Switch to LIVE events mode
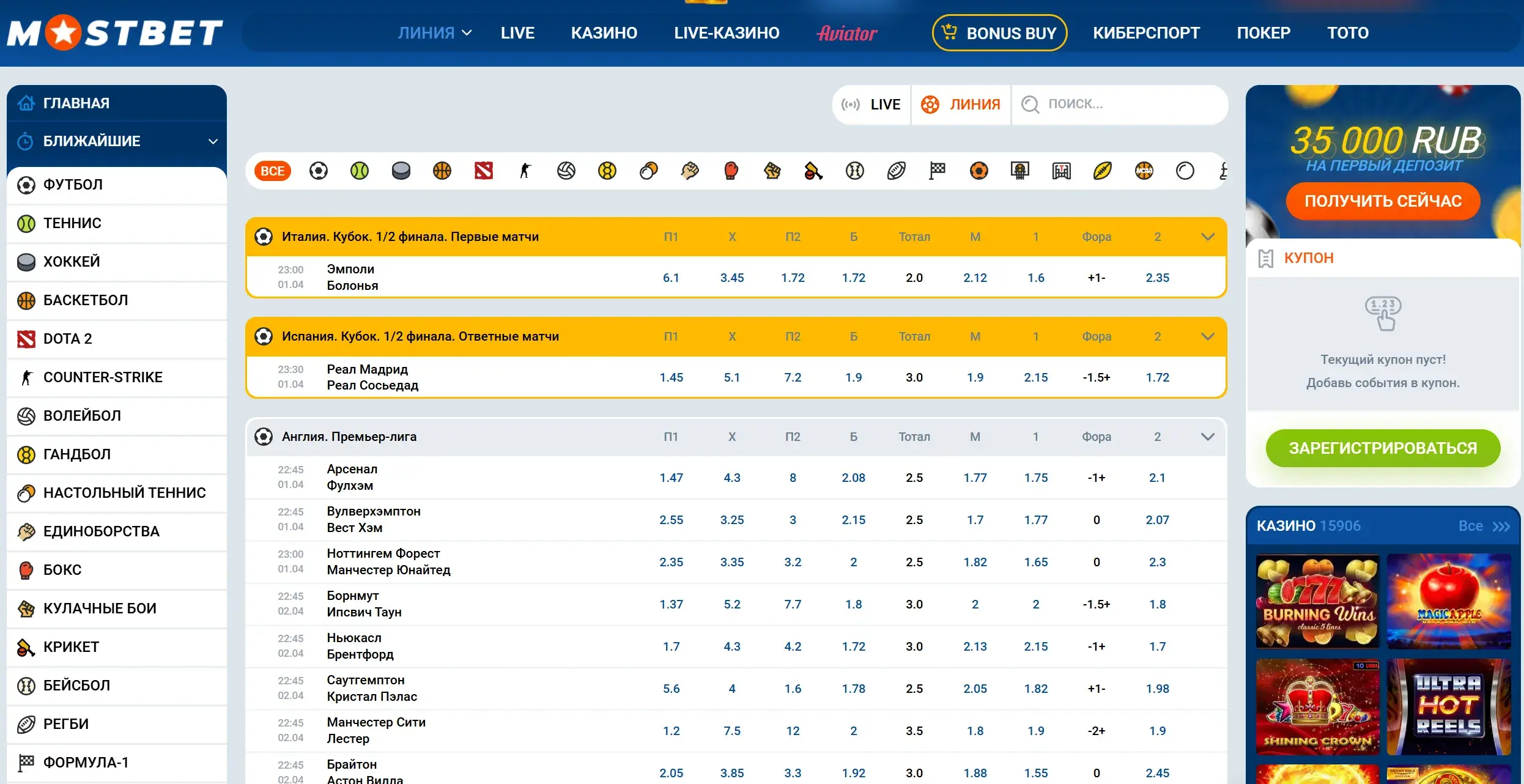This screenshot has height=784, width=1524. tap(870, 104)
